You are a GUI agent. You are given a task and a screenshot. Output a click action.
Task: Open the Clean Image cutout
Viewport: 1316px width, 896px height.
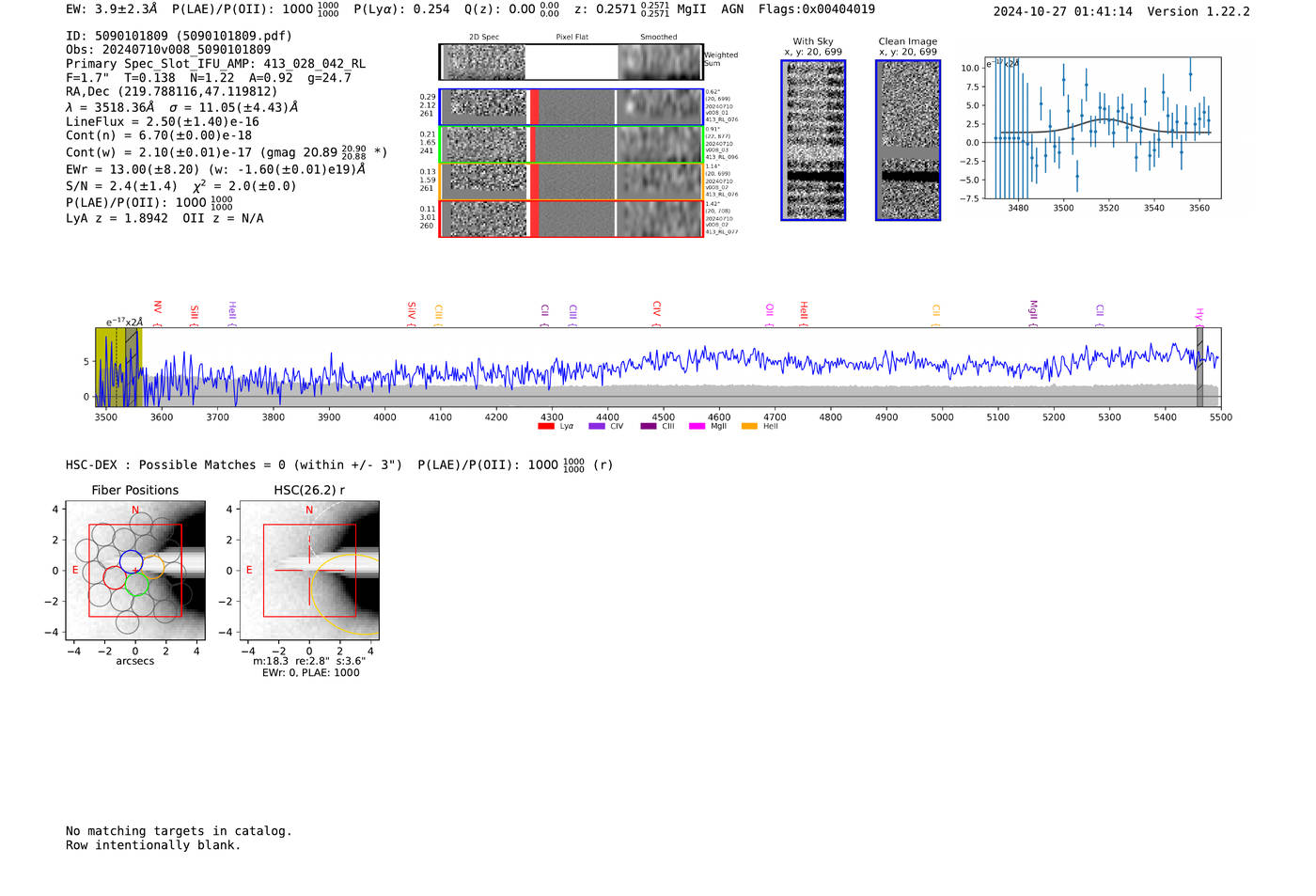coord(908,140)
